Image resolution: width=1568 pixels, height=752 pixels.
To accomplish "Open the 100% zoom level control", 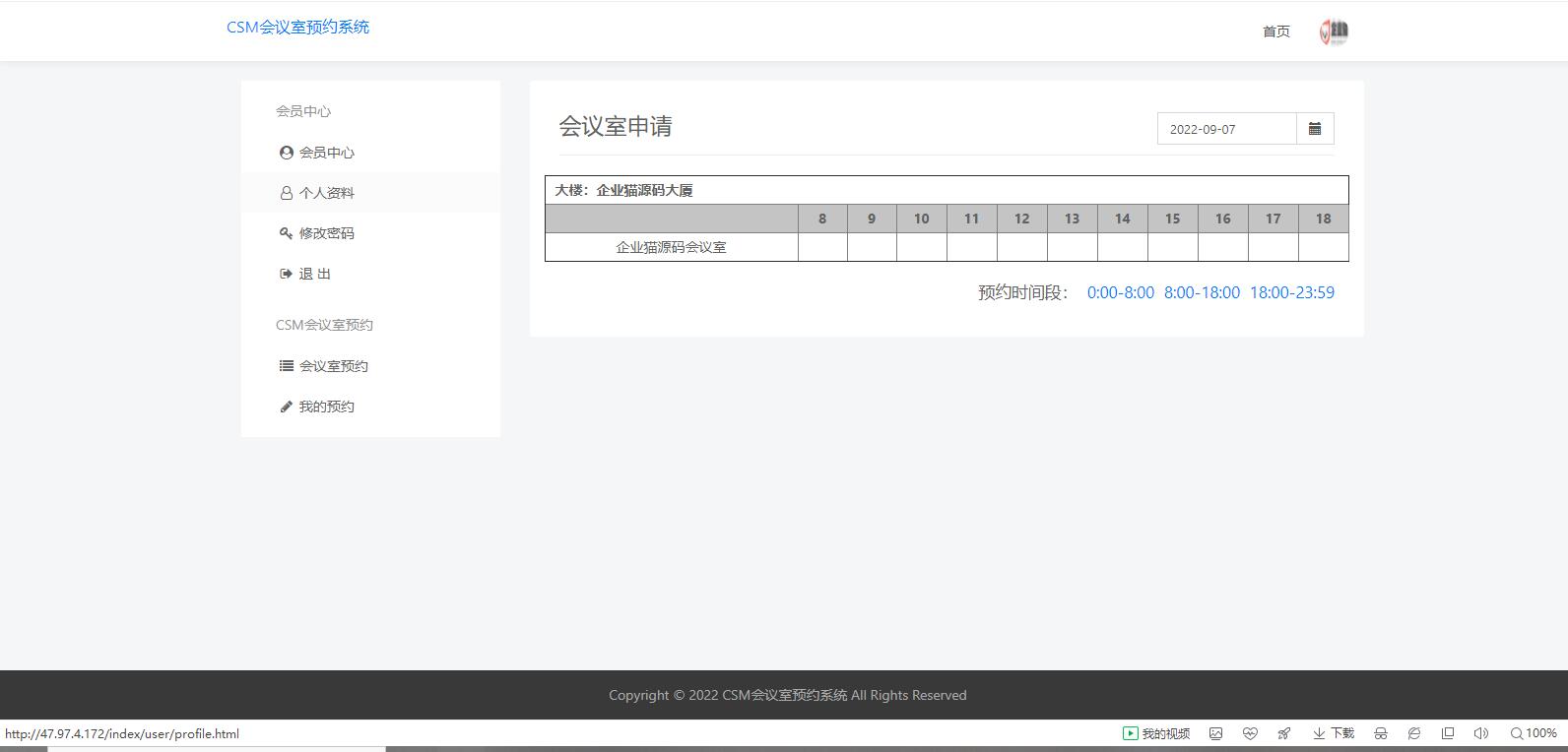I will coord(1534,733).
